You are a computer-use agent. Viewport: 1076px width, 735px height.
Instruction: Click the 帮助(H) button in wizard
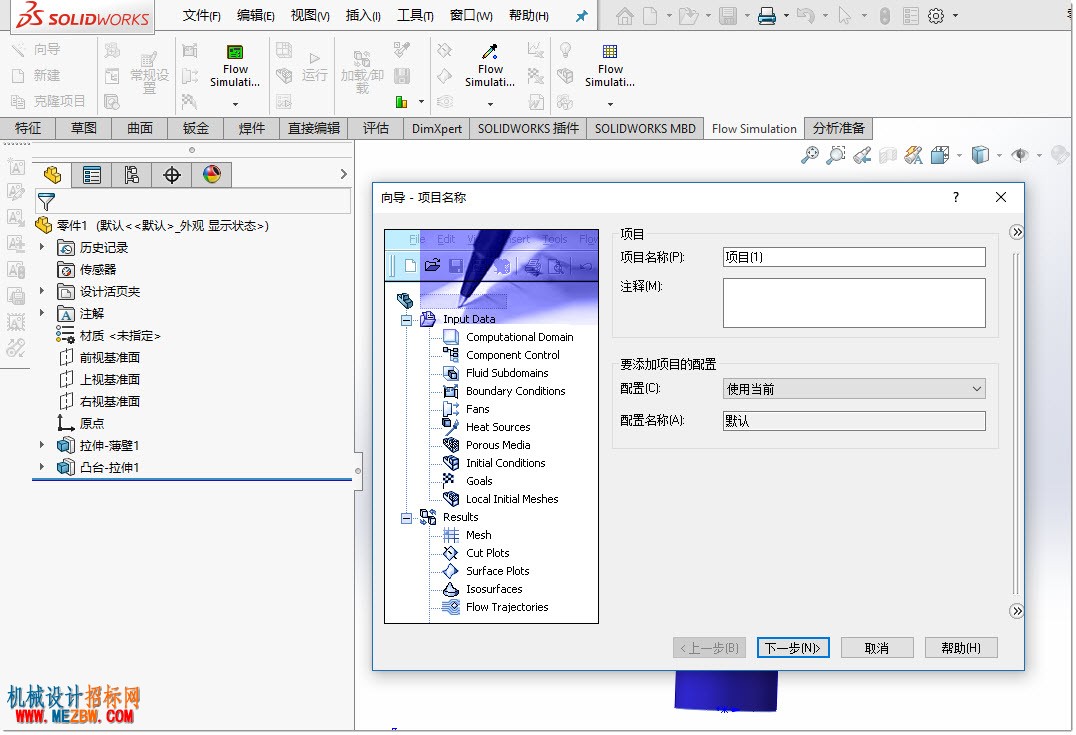point(961,648)
